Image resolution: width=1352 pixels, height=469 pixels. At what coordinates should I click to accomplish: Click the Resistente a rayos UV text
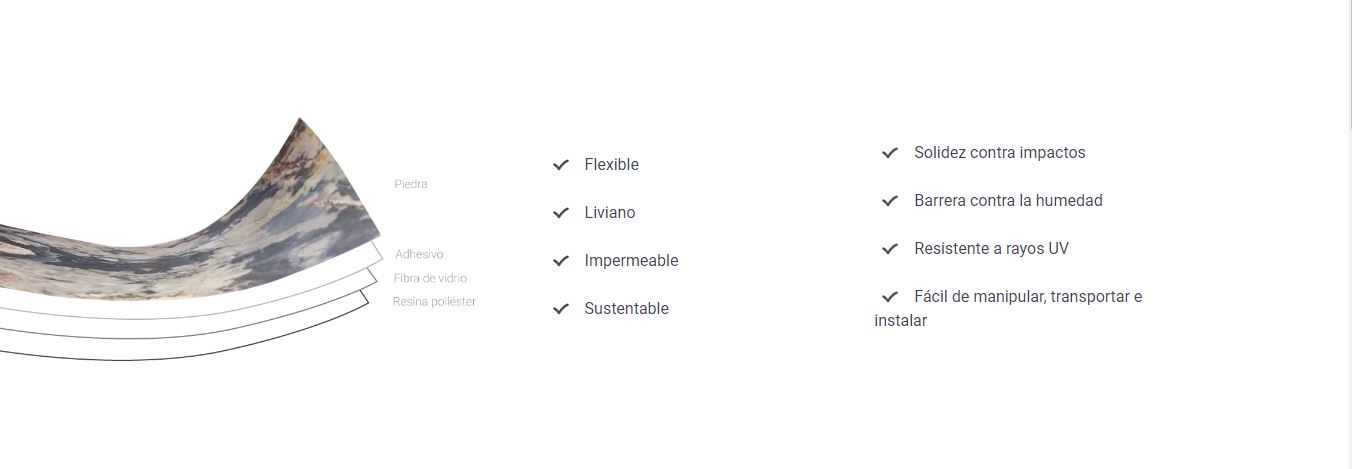point(991,249)
